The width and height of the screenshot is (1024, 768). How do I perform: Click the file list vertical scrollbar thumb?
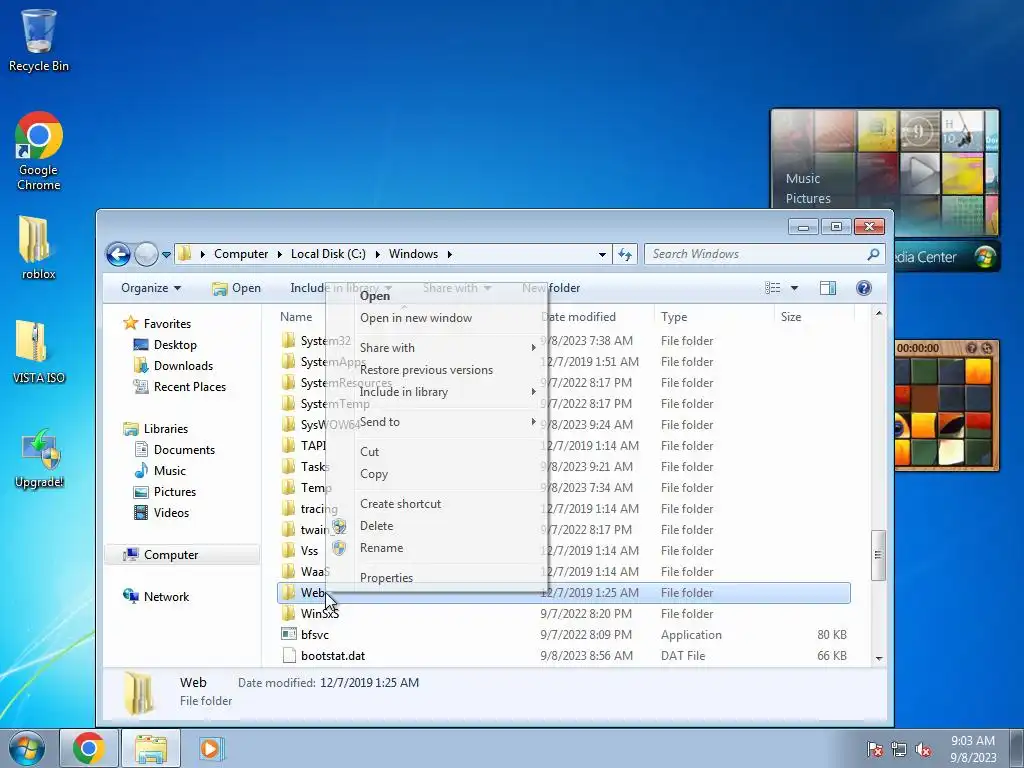878,555
